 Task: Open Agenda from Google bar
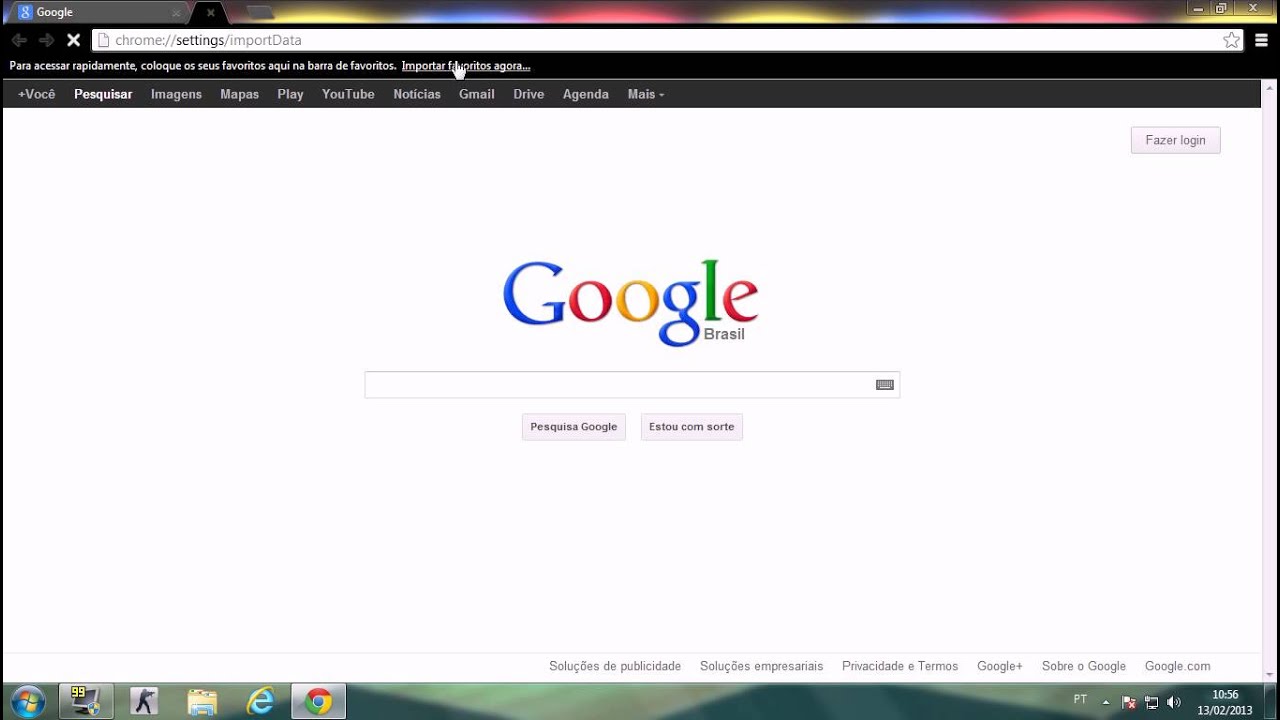click(586, 94)
